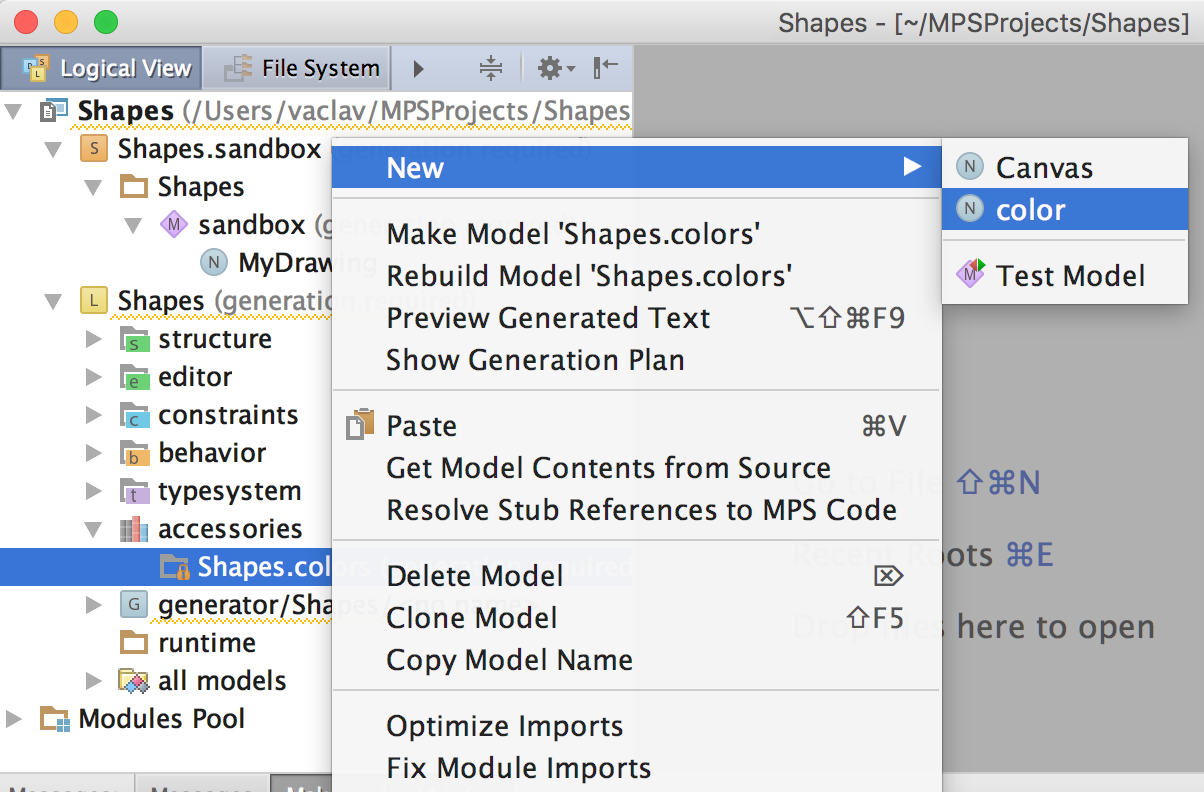The image size is (1204, 792).
Task: Click the structure model folder icon
Action: tap(133, 339)
